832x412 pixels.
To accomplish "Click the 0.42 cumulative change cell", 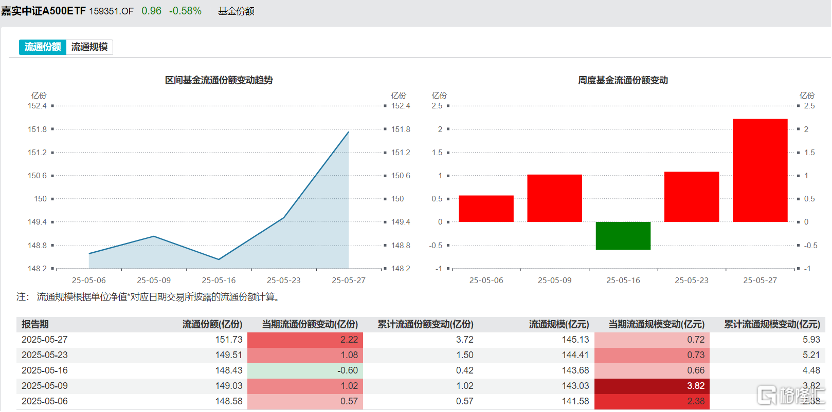I will pyautogui.click(x=465, y=371).
